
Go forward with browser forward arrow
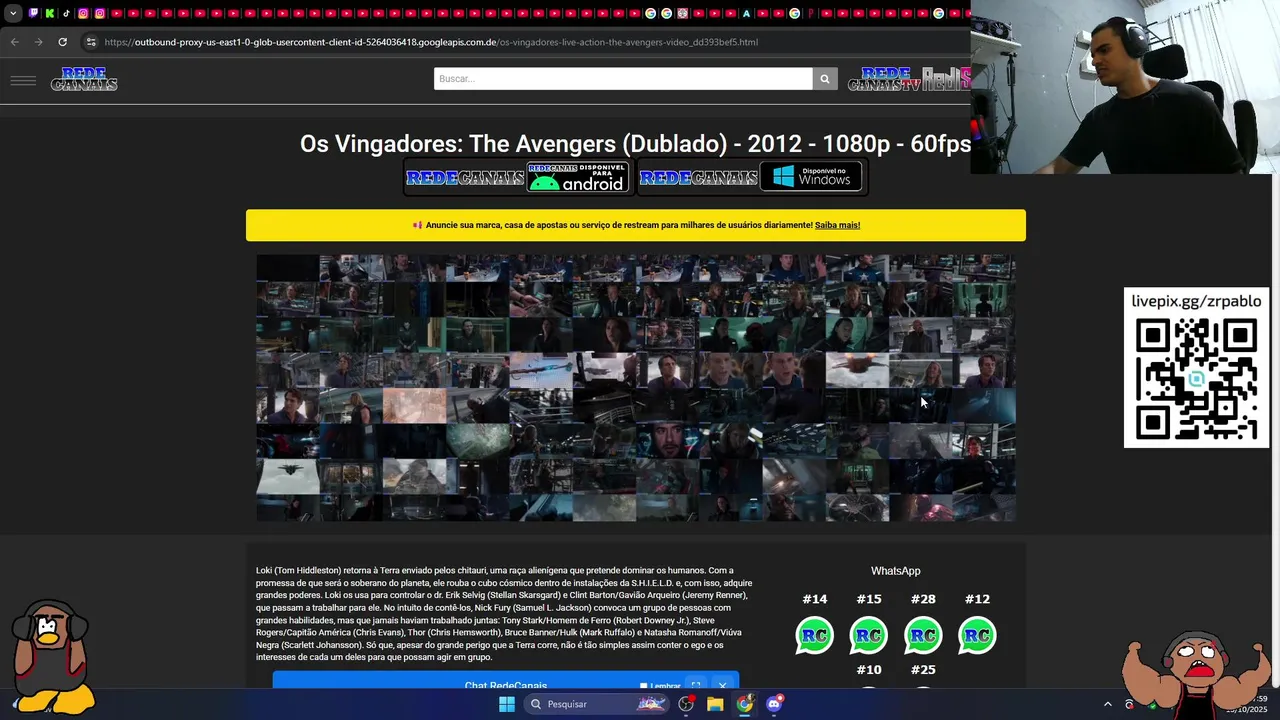click(38, 42)
